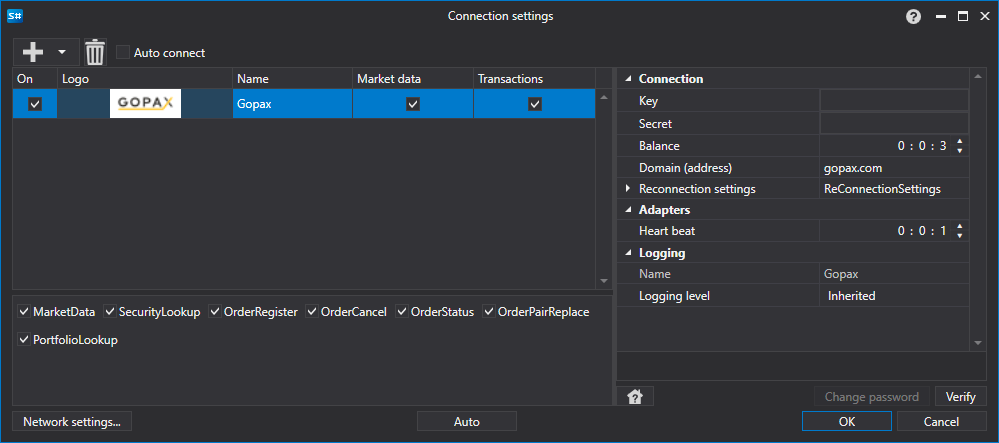Click the On column header
This screenshot has width=999, height=443.
(35, 79)
